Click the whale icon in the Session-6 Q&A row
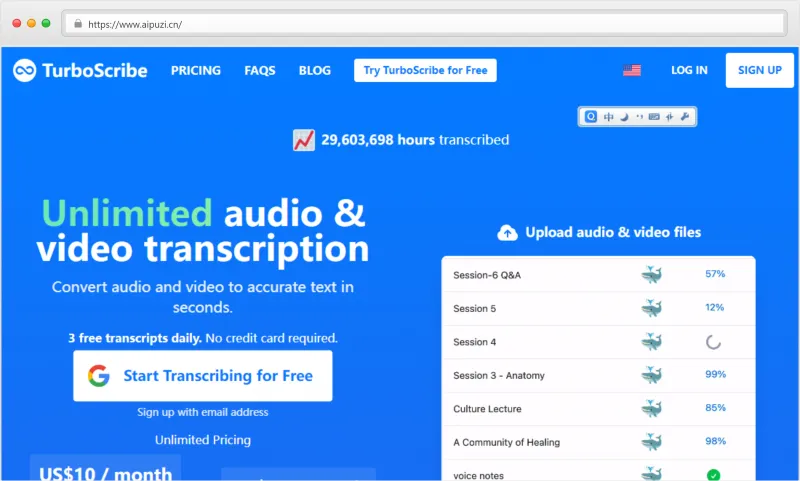 652,274
